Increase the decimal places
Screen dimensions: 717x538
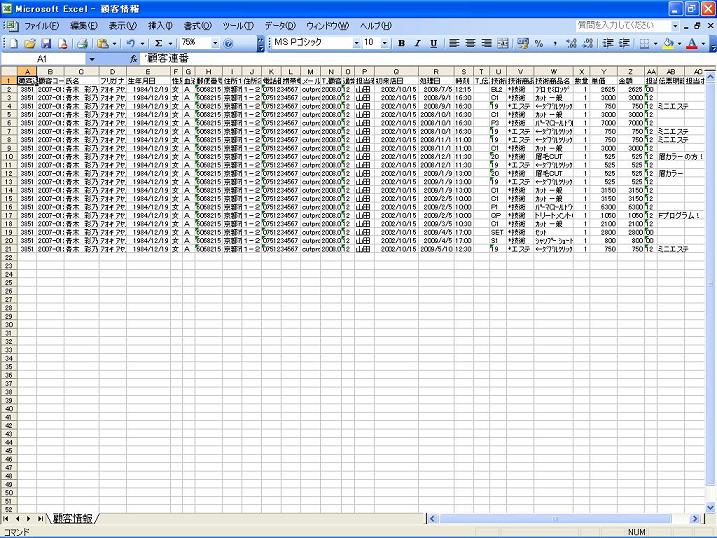571,43
